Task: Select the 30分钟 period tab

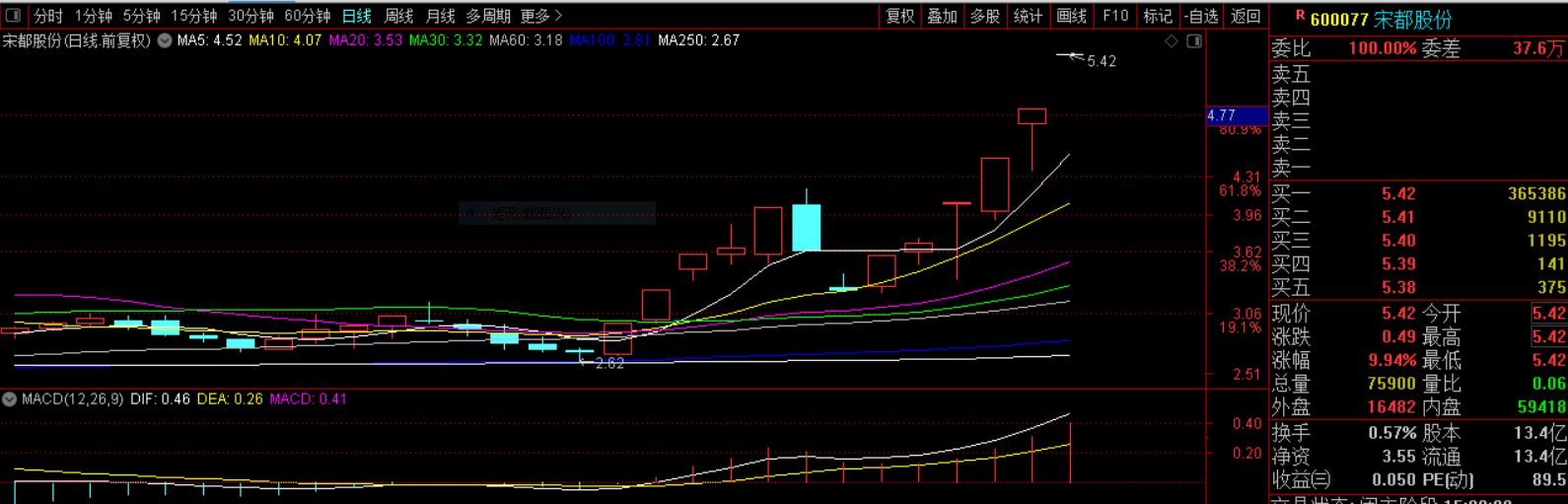Action: coord(250,16)
